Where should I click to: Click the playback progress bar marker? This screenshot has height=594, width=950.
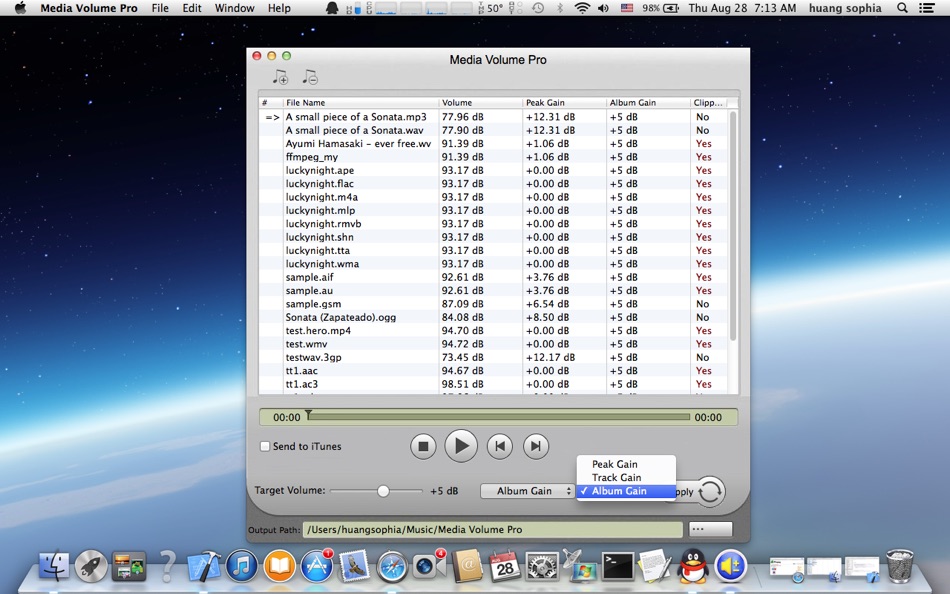308,415
